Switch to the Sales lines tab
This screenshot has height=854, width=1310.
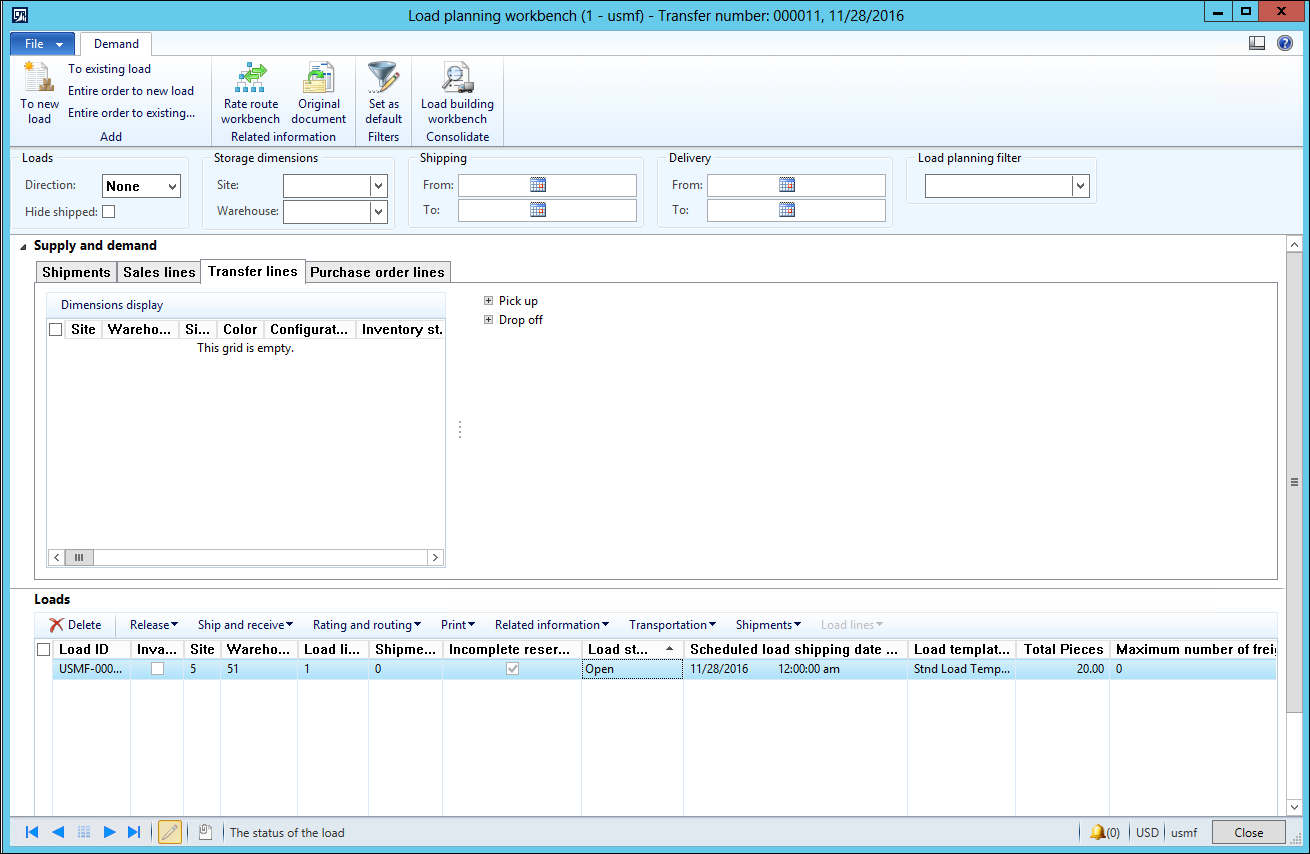(x=159, y=272)
